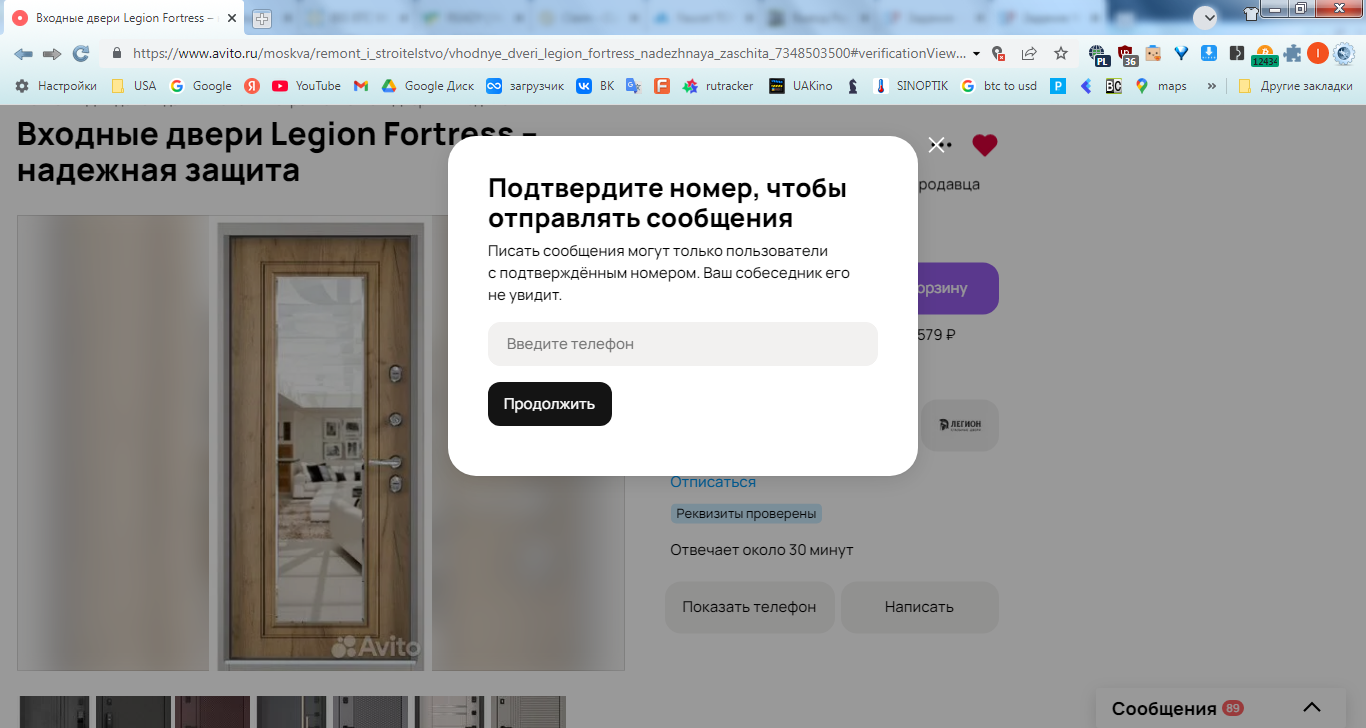1366x728 pixels.
Task: Open the Google Диск bookmark
Action: tap(426, 86)
